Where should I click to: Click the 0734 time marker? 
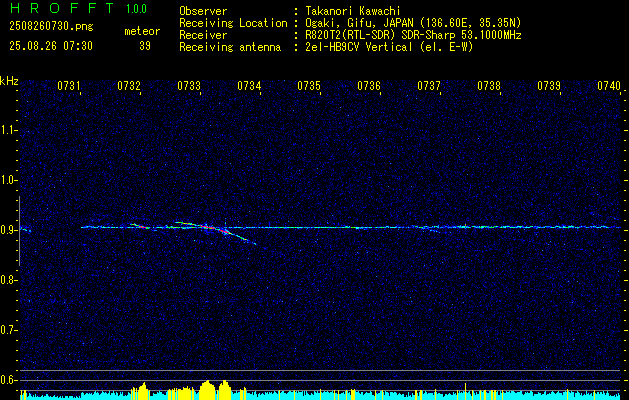pos(249,86)
